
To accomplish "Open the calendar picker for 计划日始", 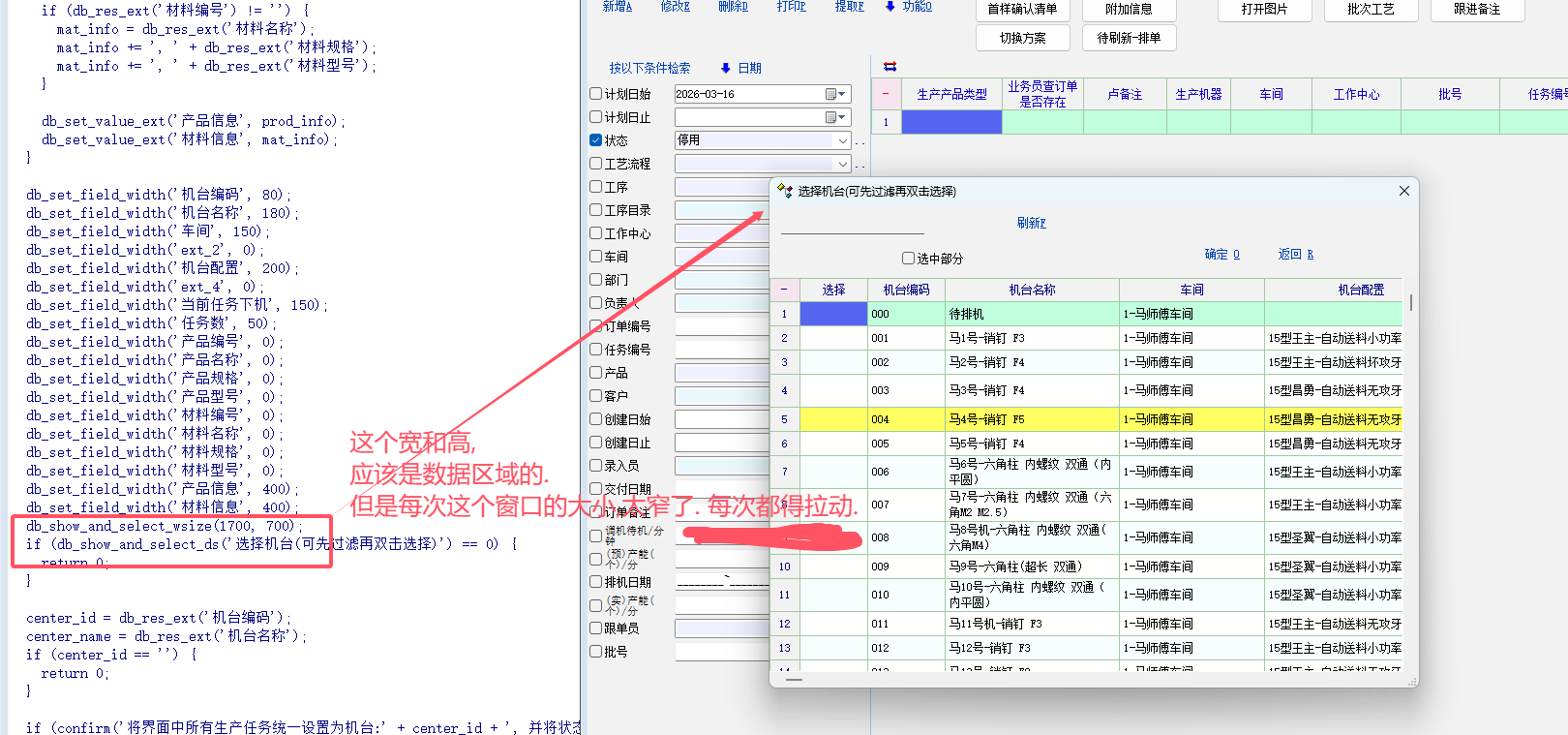I will click(x=831, y=94).
